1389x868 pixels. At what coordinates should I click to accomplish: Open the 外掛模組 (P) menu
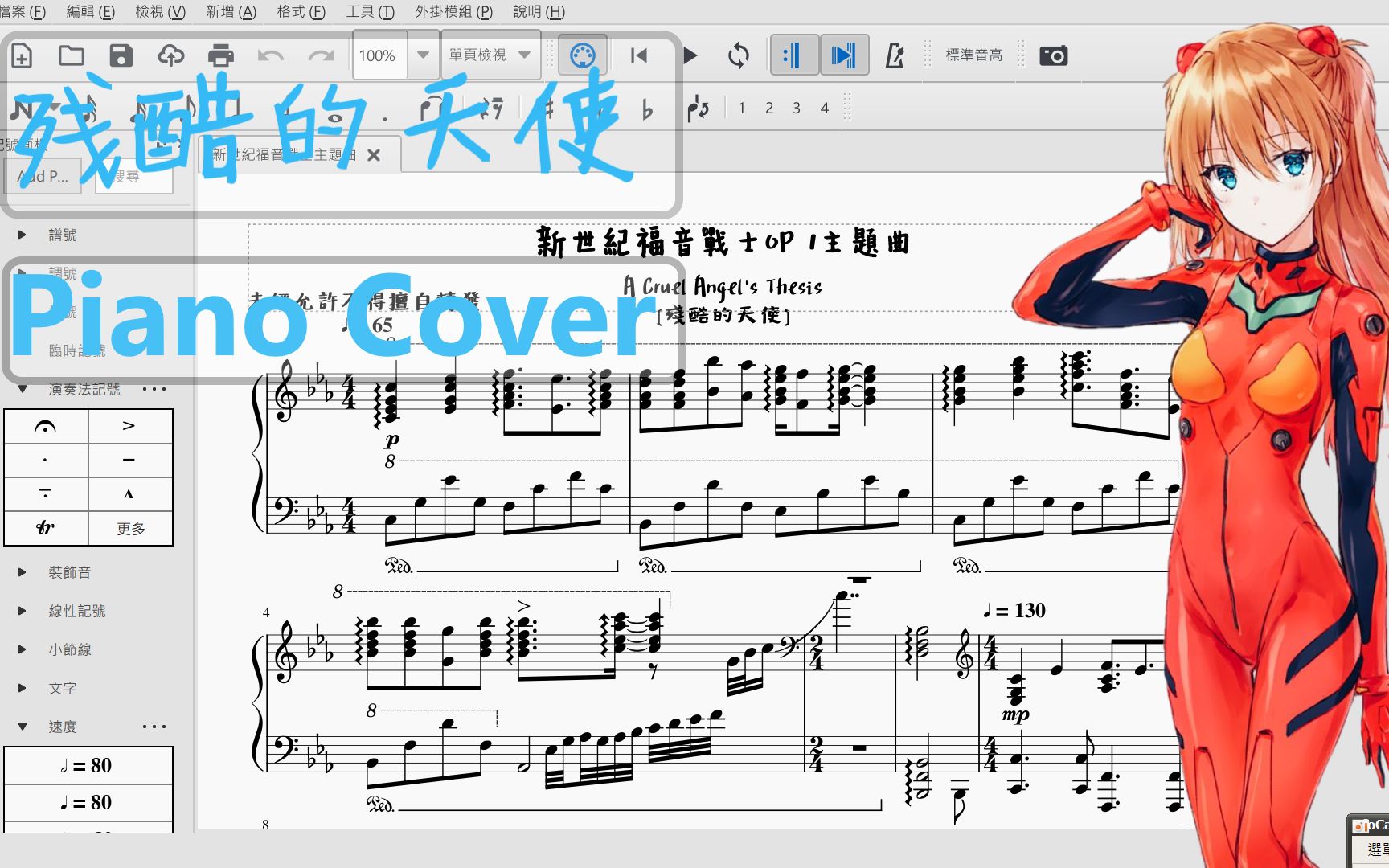454,11
